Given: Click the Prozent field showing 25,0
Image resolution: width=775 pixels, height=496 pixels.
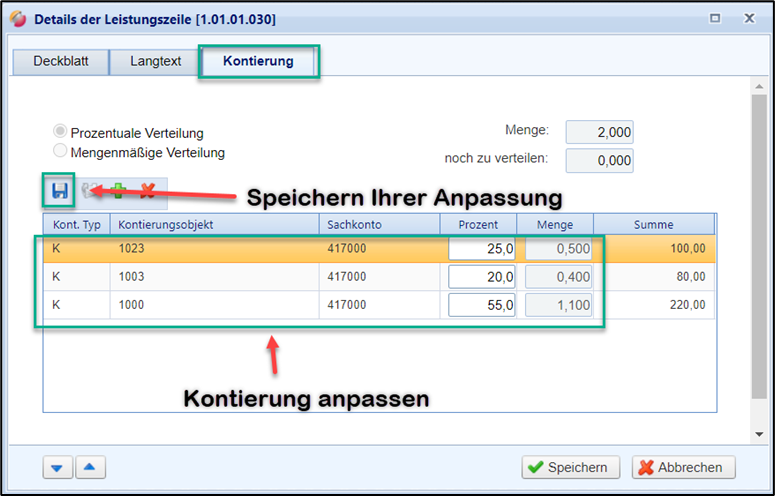Looking at the screenshot, I should click(x=481, y=248).
